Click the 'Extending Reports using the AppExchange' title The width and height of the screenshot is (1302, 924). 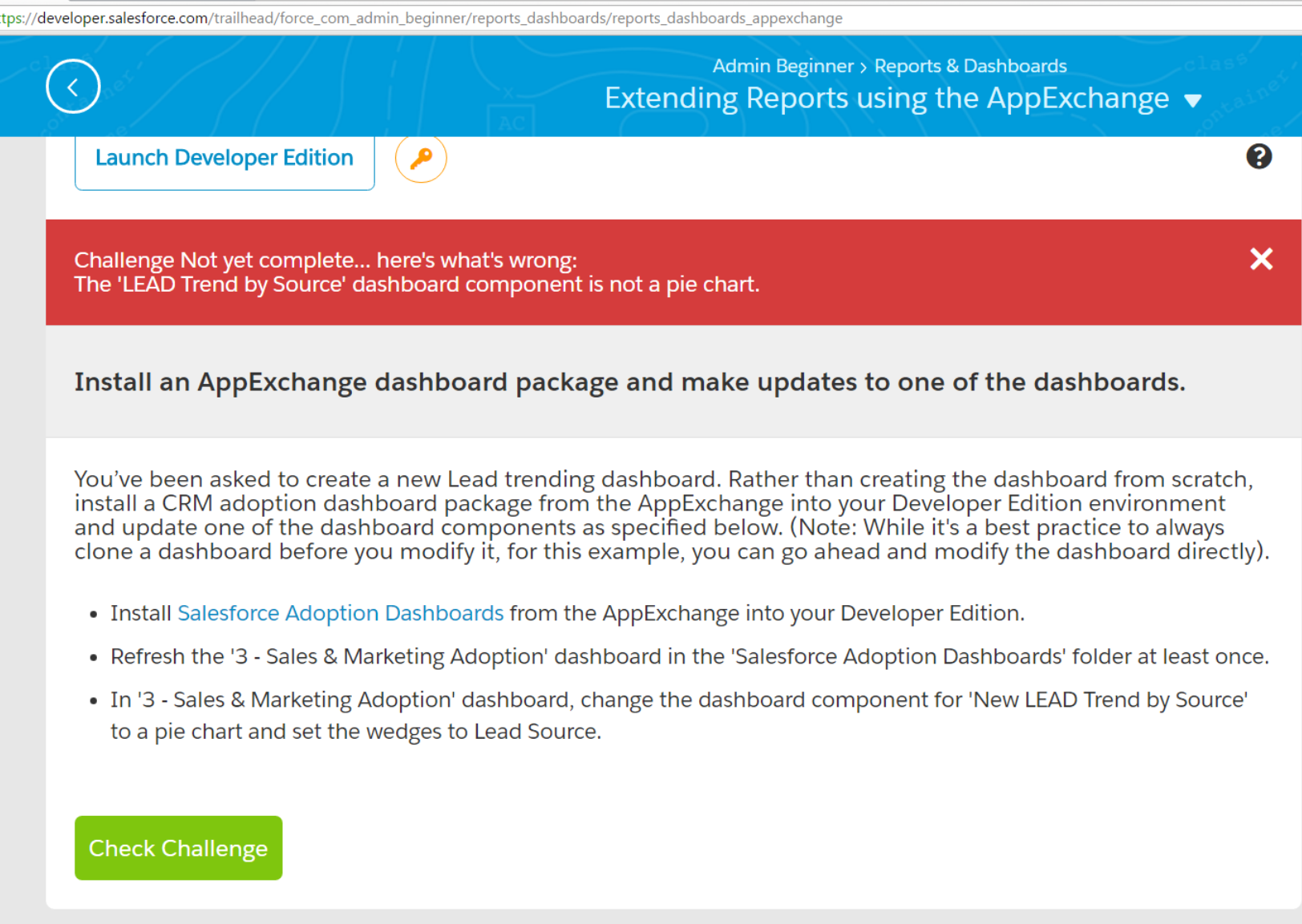pos(886,99)
